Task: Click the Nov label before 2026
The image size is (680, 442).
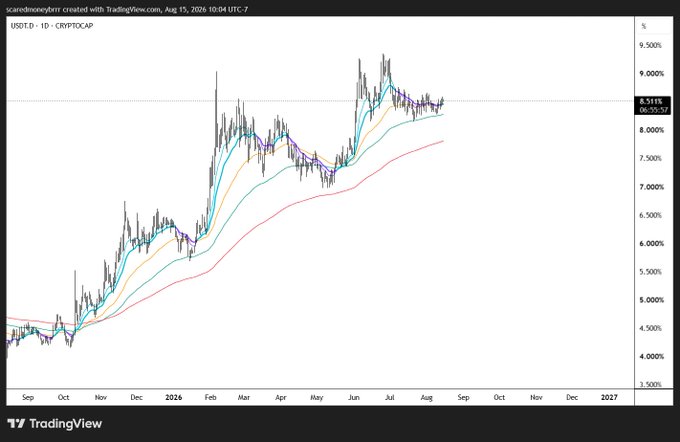Action: pos(101,397)
